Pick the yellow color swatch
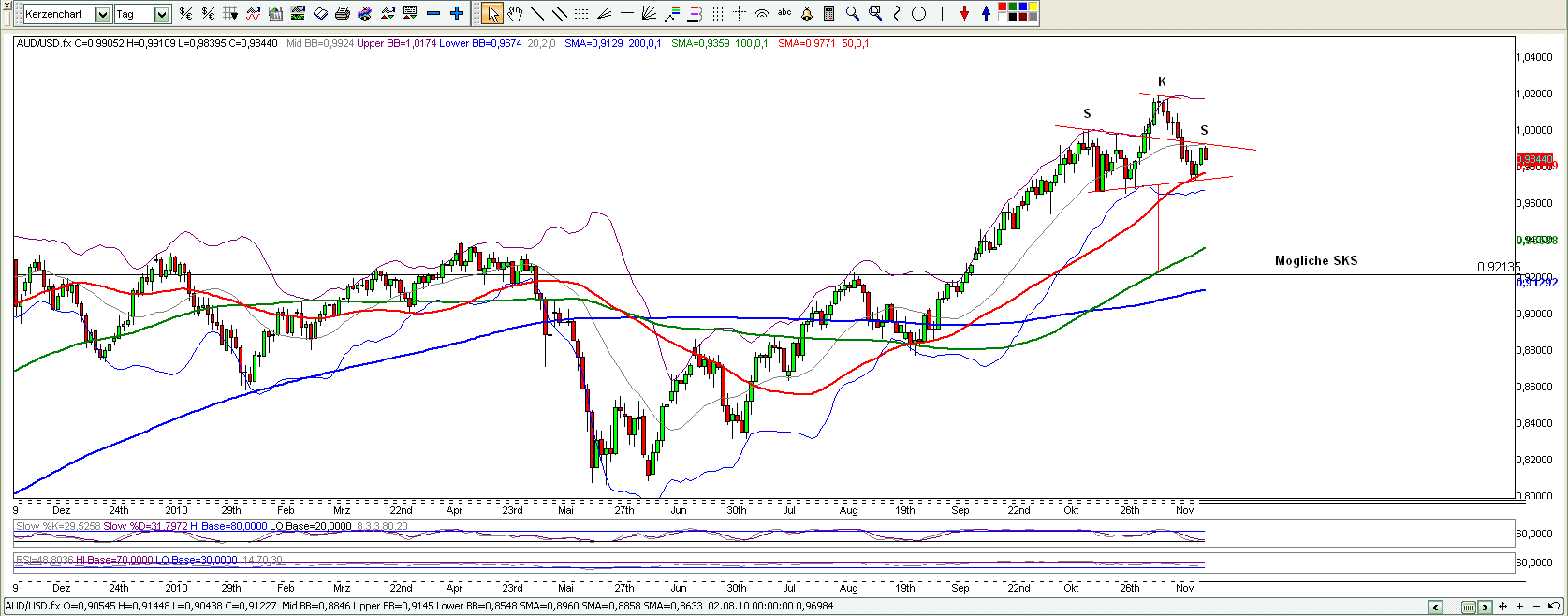 coord(1033,7)
